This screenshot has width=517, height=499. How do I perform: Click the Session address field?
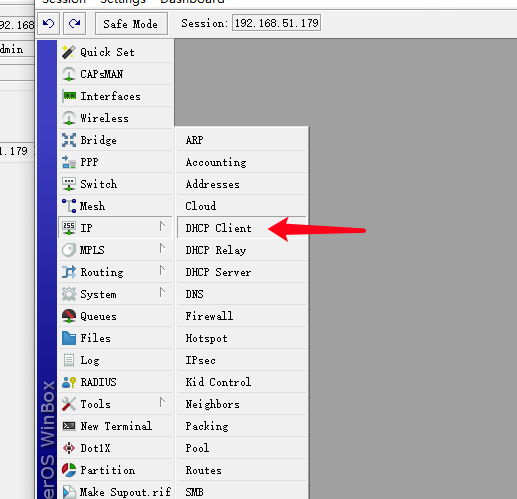click(x=276, y=23)
